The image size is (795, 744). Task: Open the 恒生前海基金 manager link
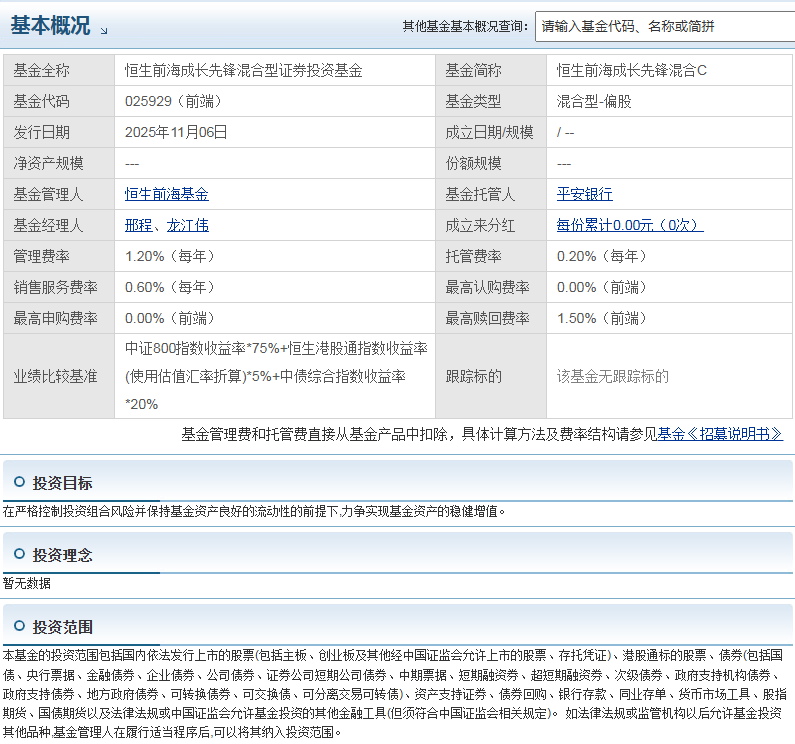click(167, 194)
